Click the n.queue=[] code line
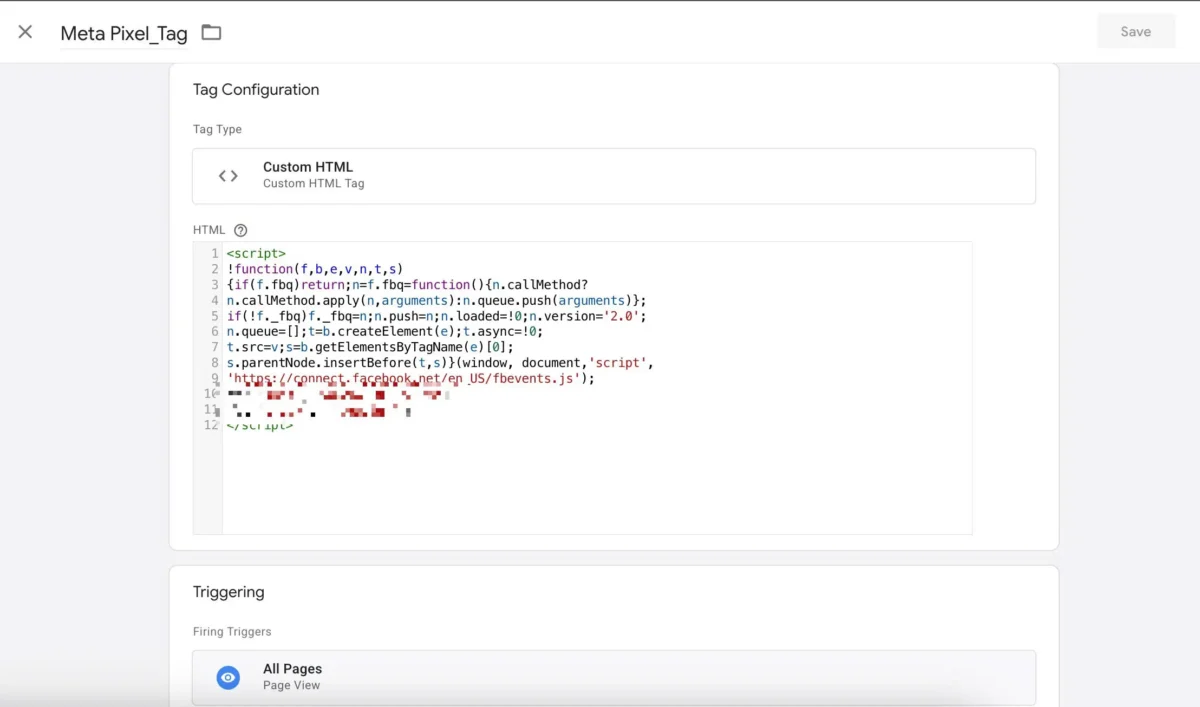Viewport: 1200px width, 707px height. (384, 332)
